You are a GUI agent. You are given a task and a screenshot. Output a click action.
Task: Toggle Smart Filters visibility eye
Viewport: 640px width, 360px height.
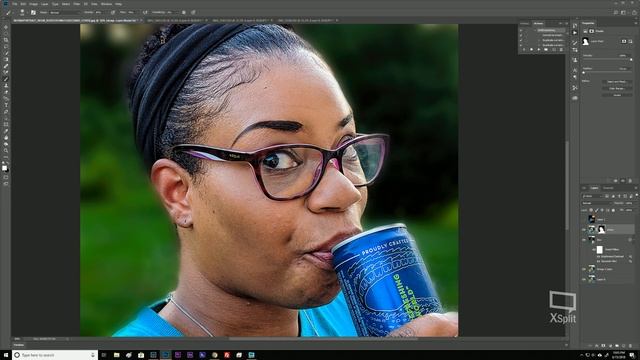pos(594,249)
